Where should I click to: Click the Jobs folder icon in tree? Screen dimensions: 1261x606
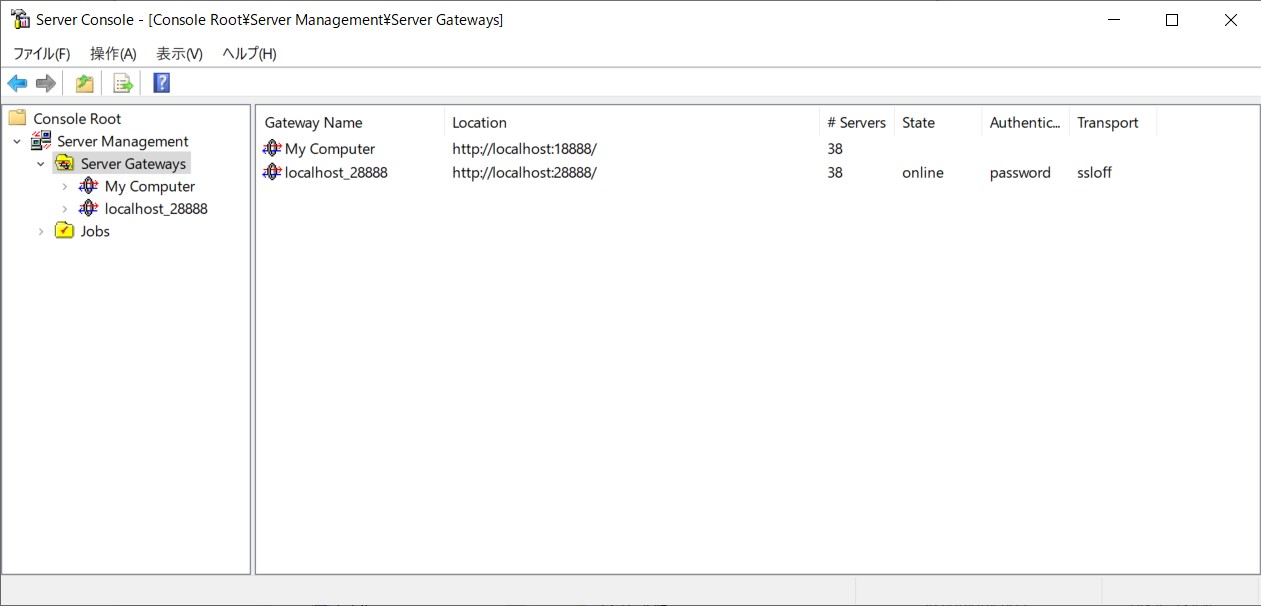[x=65, y=231]
